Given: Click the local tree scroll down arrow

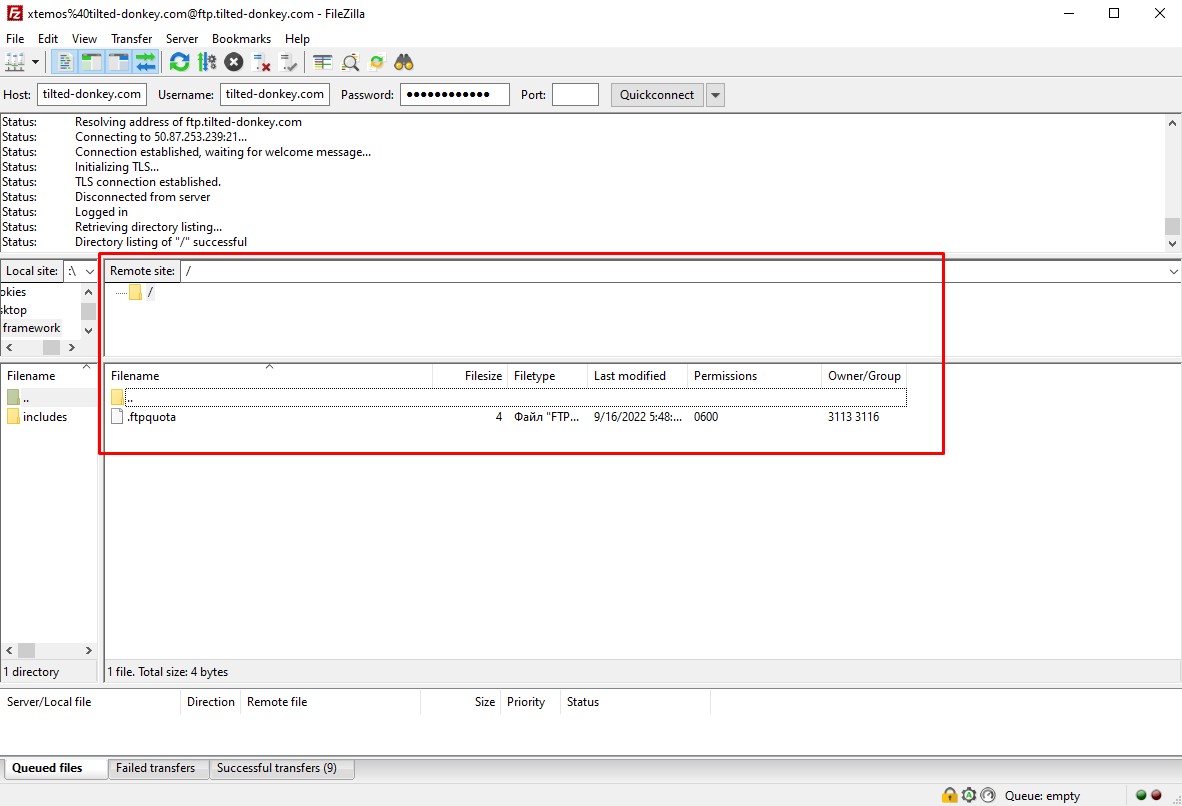Looking at the screenshot, I should (88, 329).
